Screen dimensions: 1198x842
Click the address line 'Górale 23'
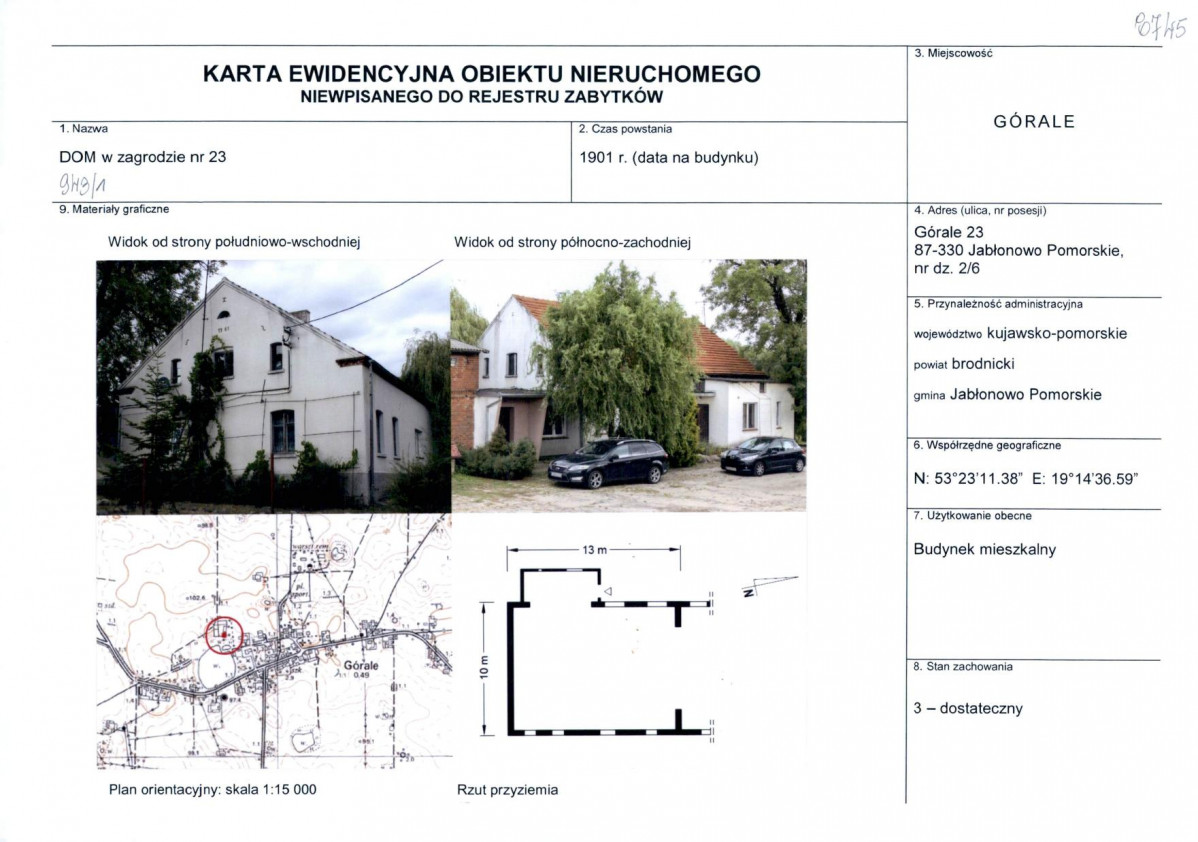coord(948,232)
